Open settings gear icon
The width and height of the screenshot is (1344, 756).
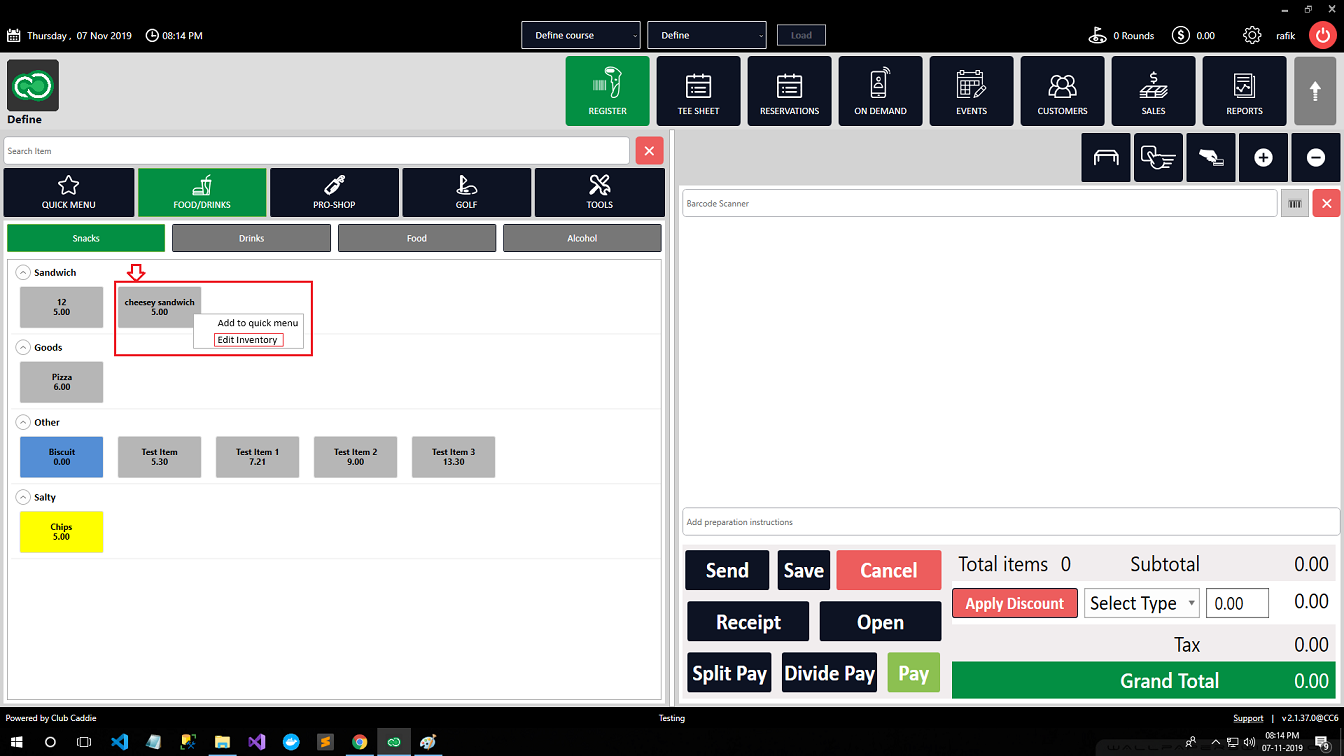(x=1252, y=35)
